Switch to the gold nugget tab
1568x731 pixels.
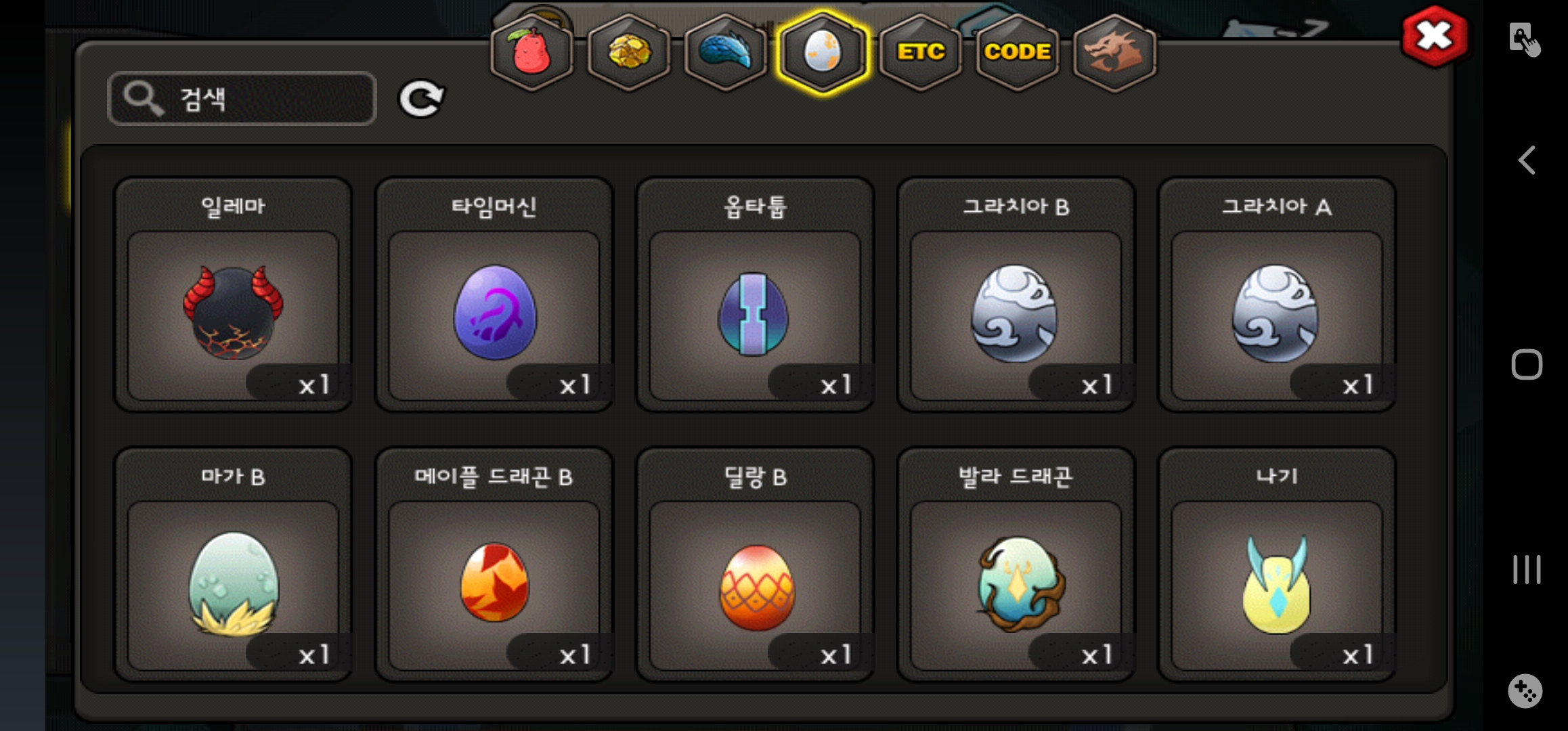(x=629, y=53)
